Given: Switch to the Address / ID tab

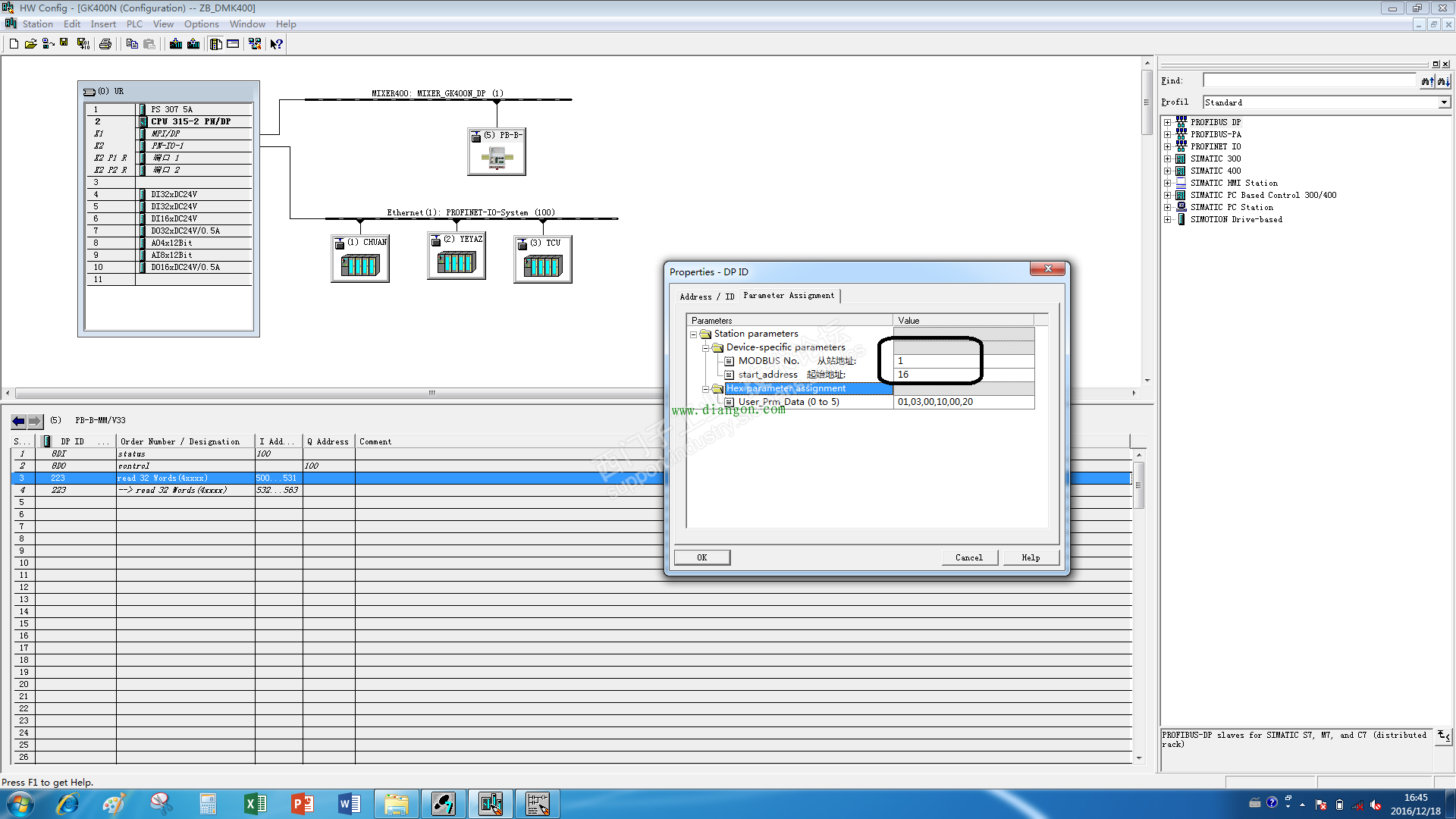Looking at the screenshot, I should click(706, 297).
